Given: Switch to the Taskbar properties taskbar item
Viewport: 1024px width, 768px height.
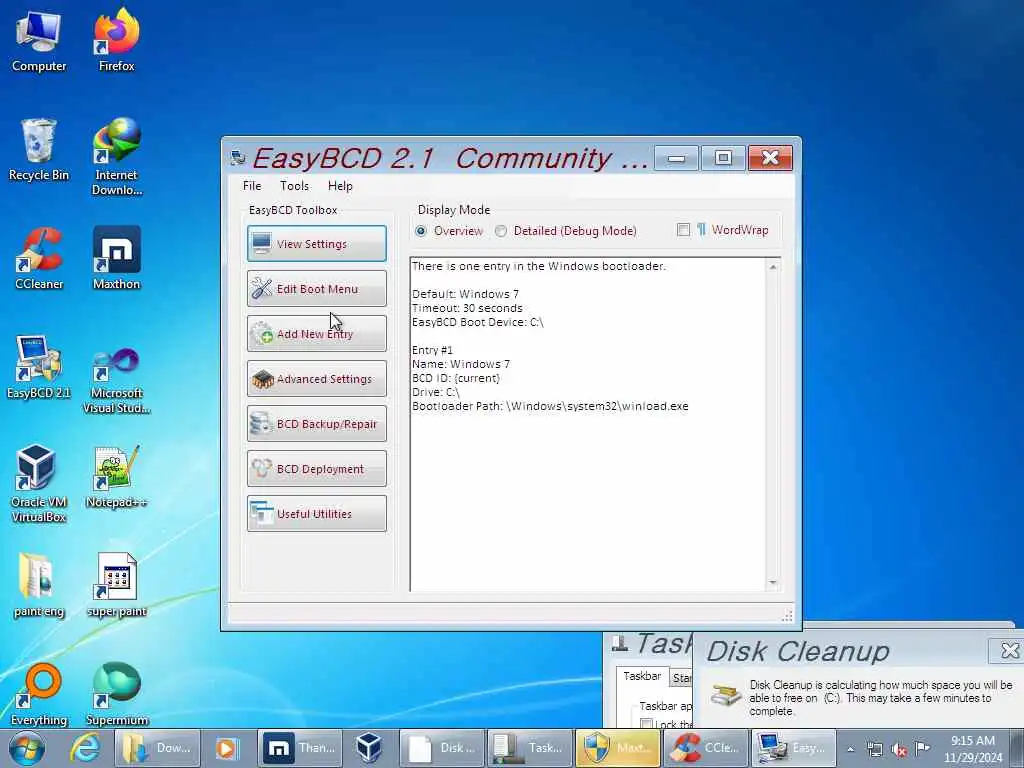Looking at the screenshot, I should 530,748.
